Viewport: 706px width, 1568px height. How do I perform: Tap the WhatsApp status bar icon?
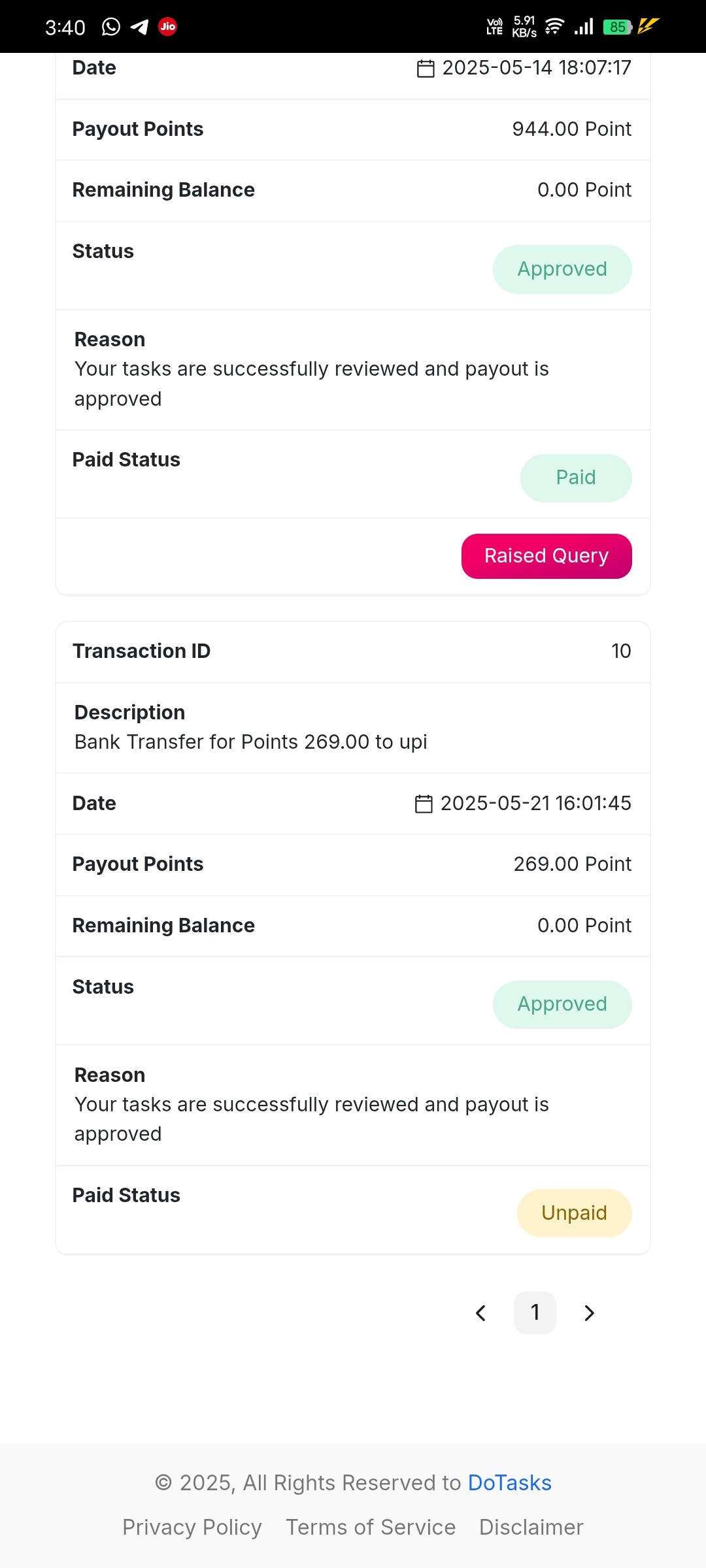111,27
